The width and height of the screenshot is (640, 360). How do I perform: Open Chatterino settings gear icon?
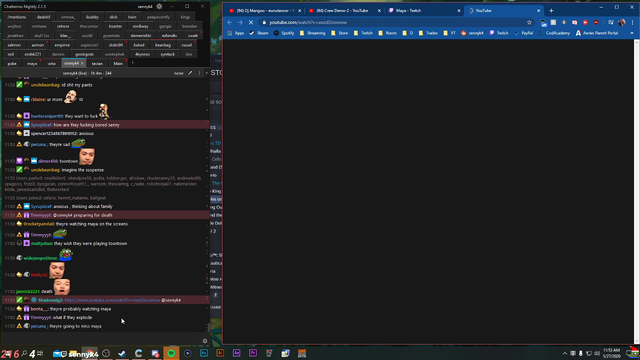[159, 7]
